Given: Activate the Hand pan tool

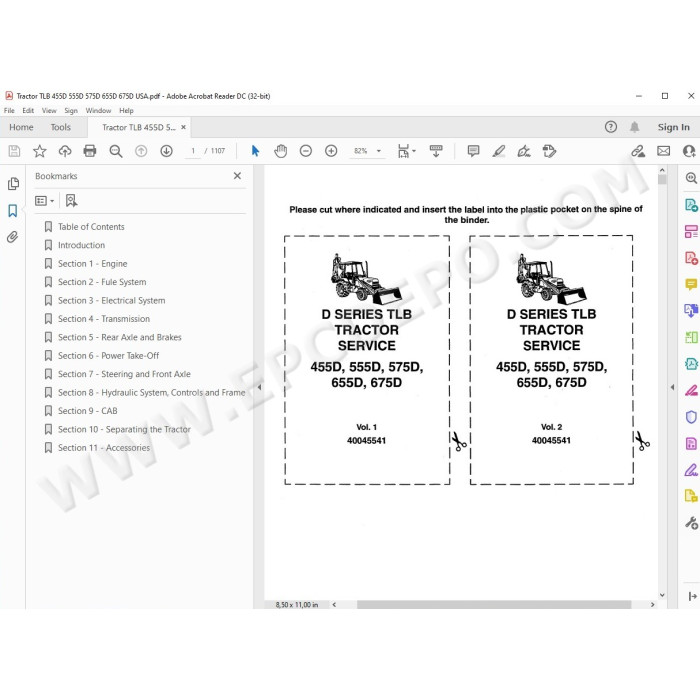Looking at the screenshot, I should point(280,151).
